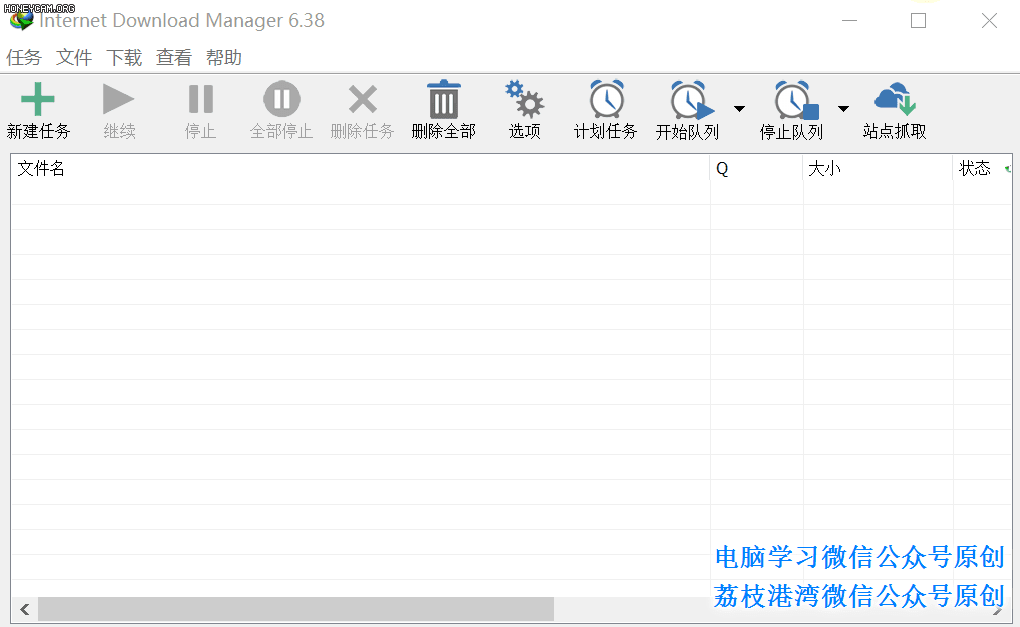Sort by the 状态 column header
The height and width of the screenshot is (627, 1020).
point(983,168)
